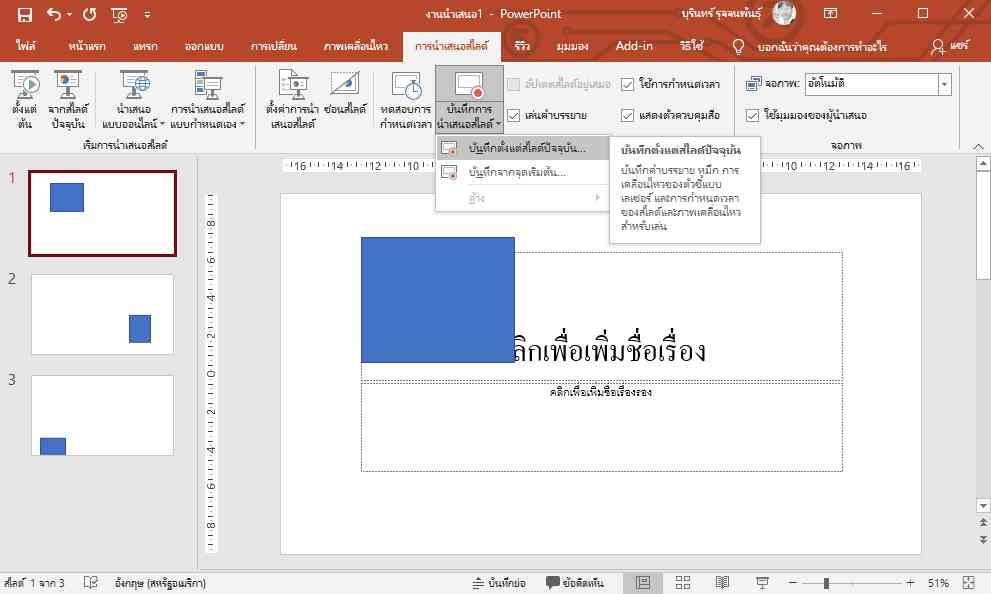The height and width of the screenshot is (594, 991).
Task: Uncheck the 'เล่นคำบรรยาย' play narrations checkbox
Action: 514,115
